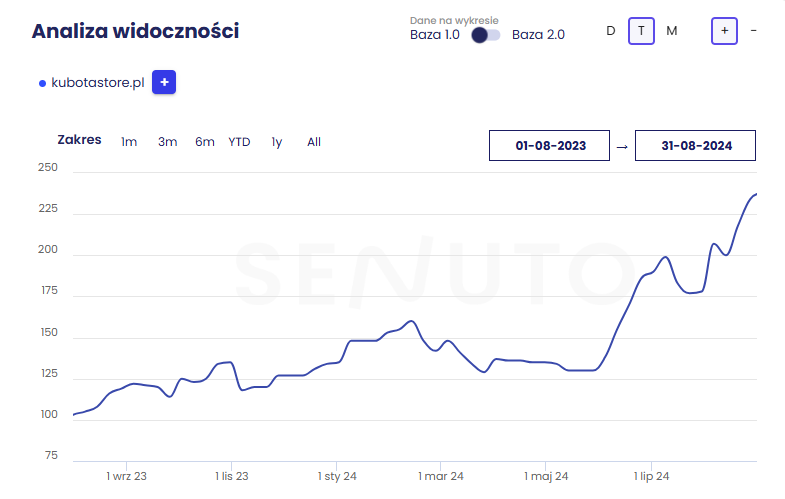Click the zoom out minus button

[753, 31]
